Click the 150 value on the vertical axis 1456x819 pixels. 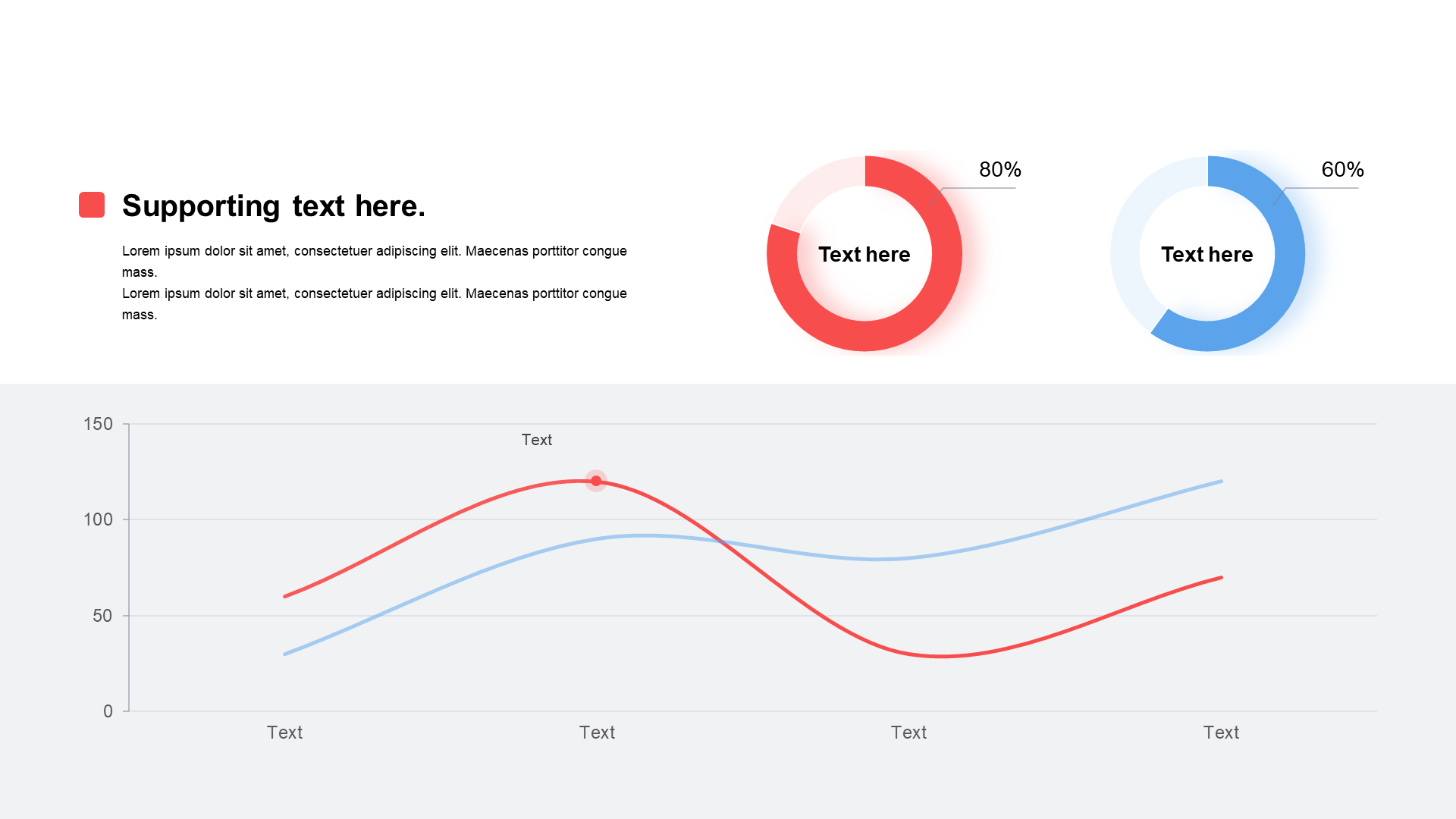pos(98,424)
